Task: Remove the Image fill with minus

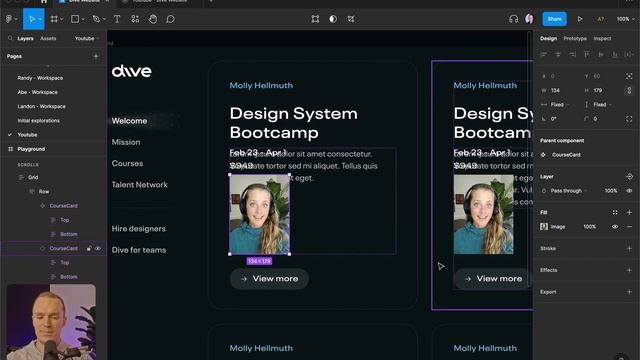Action: click(629, 227)
